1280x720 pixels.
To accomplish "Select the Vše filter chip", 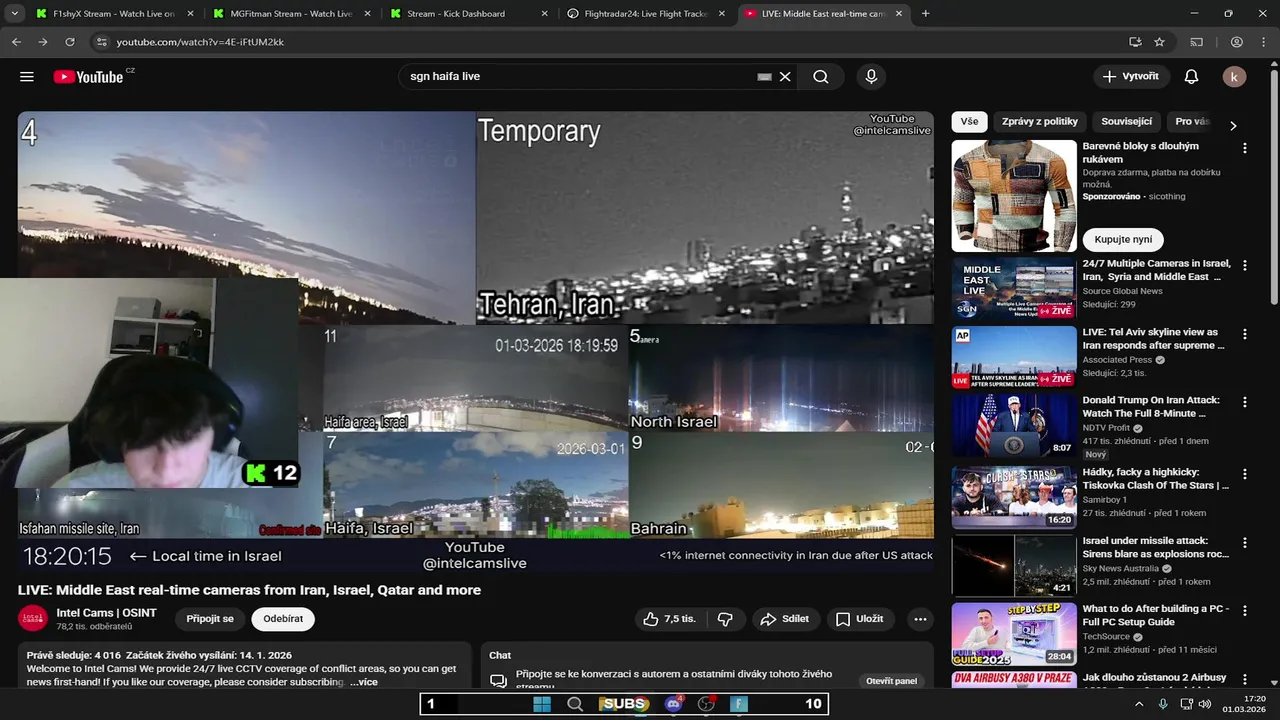I will pyautogui.click(x=969, y=122).
